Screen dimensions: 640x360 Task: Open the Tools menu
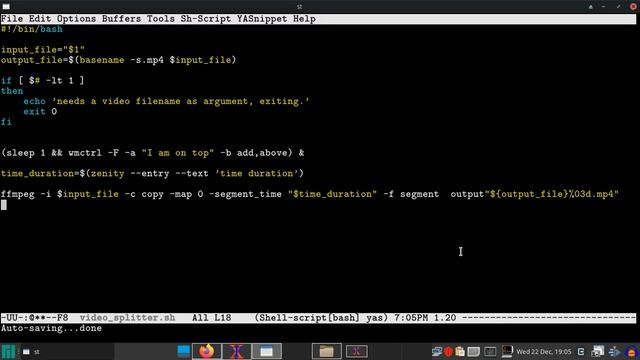[161, 19]
